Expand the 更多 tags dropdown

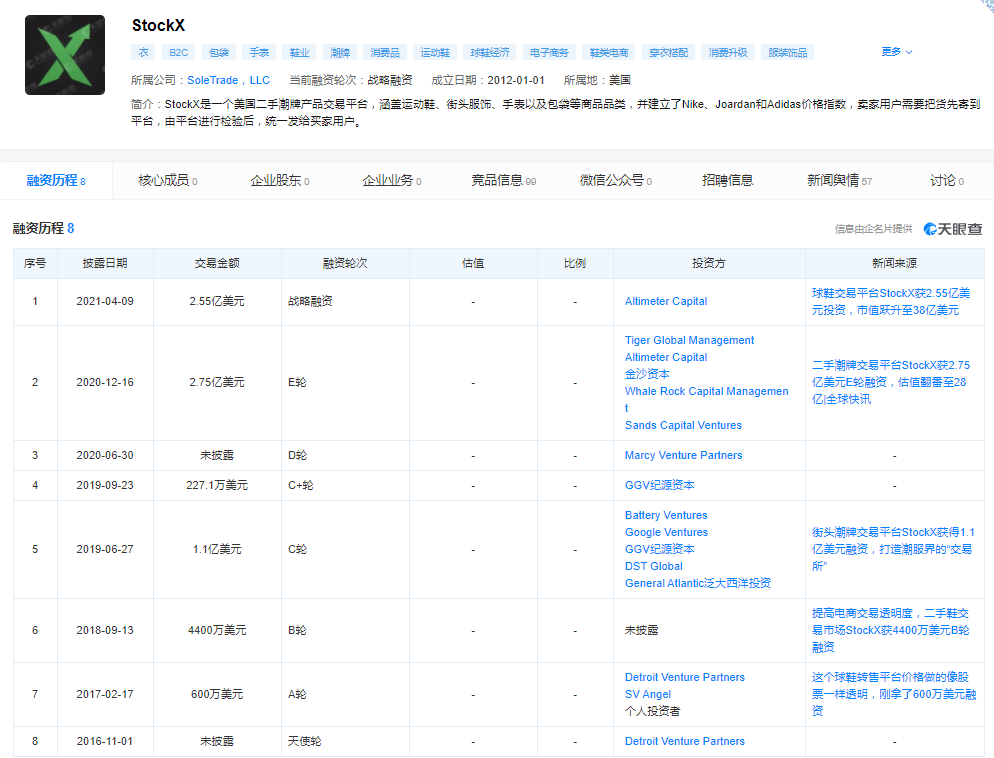click(x=896, y=52)
